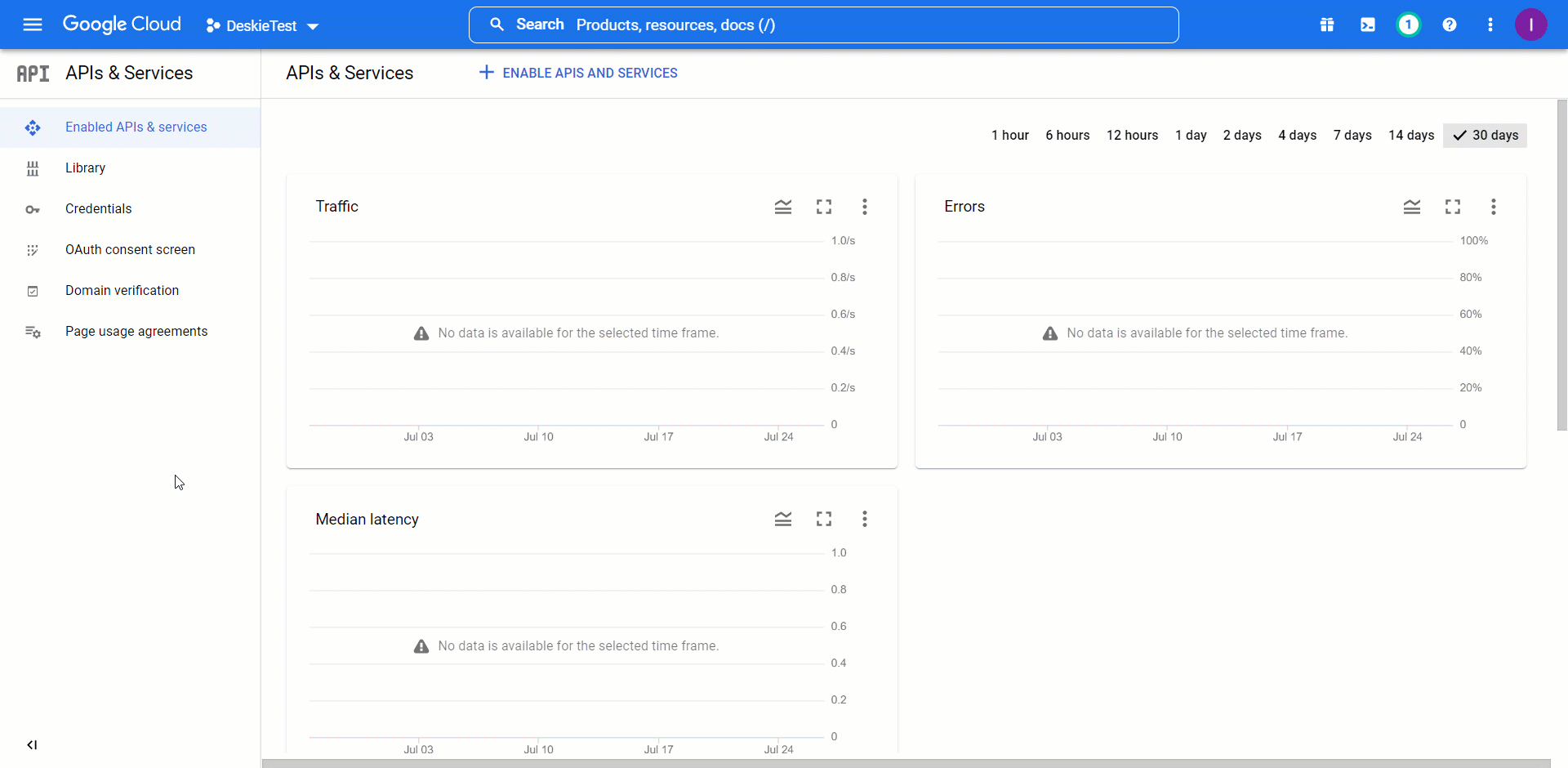Click the Median latency warning triangle icon

[x=421, y=646]
